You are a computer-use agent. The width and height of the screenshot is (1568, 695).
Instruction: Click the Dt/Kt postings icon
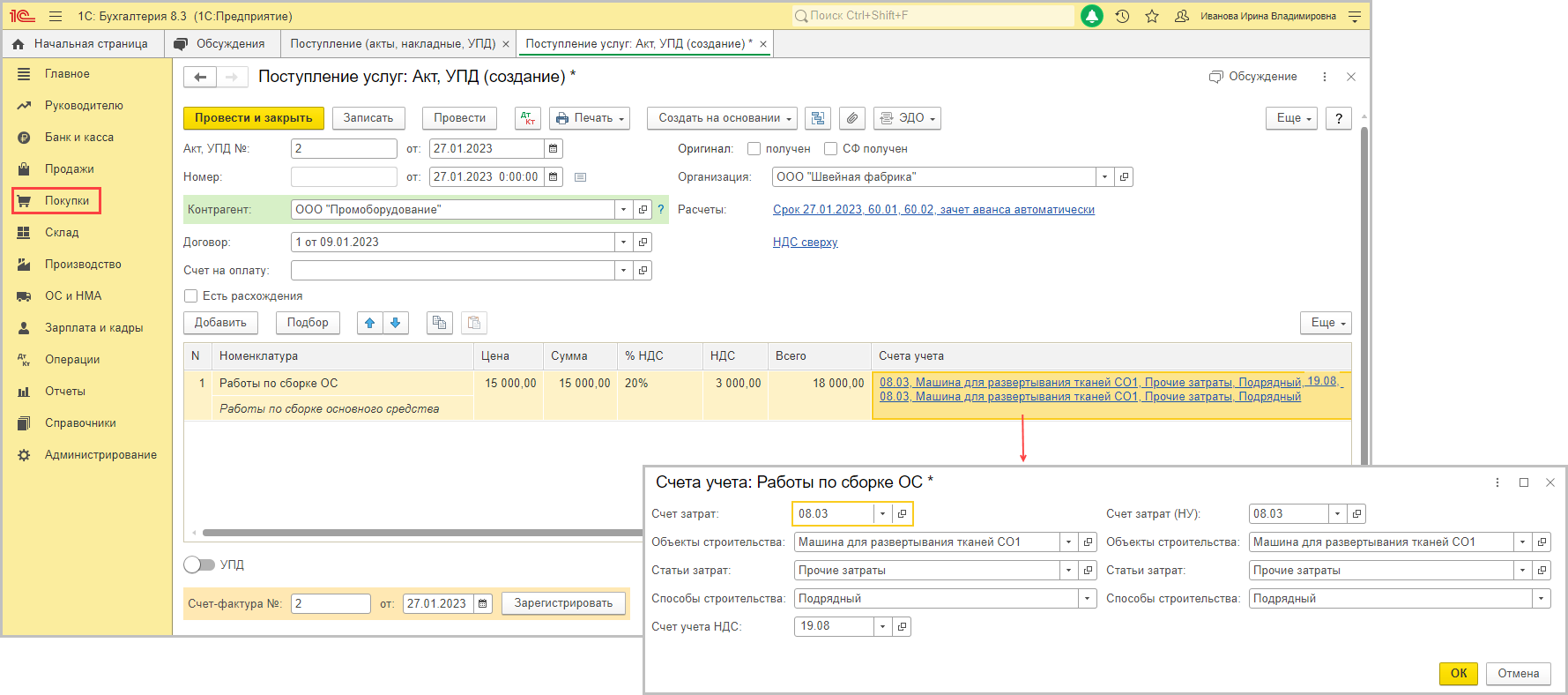pyautogui.click(x=528, y=118)
